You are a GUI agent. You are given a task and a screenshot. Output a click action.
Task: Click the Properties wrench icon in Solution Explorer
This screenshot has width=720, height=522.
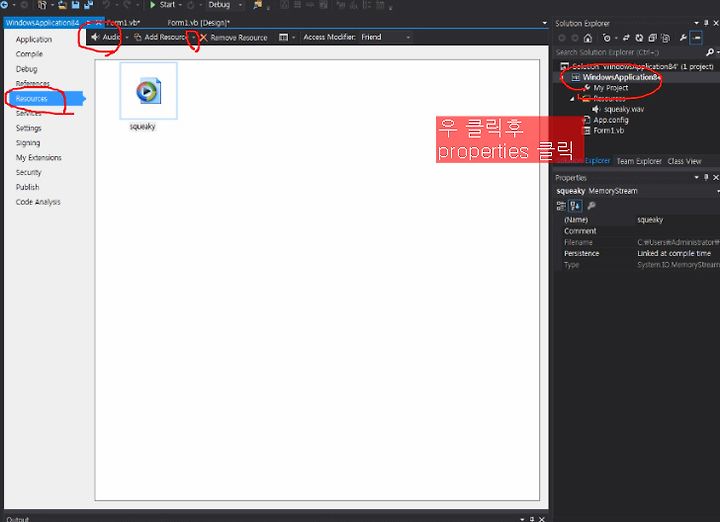pyautogui.click(x=683, y=38)
